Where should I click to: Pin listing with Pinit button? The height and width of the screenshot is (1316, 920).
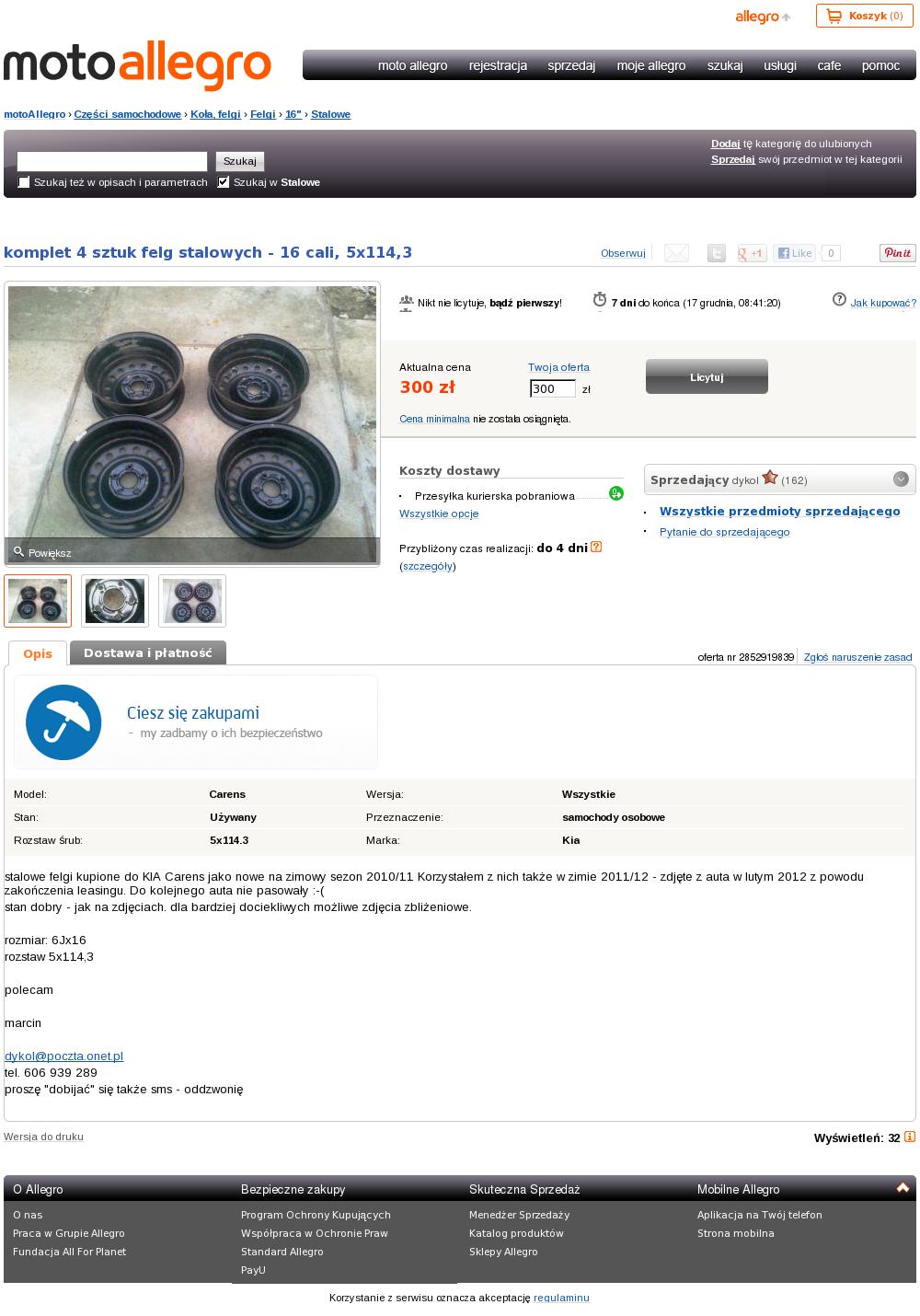point(897,253)
